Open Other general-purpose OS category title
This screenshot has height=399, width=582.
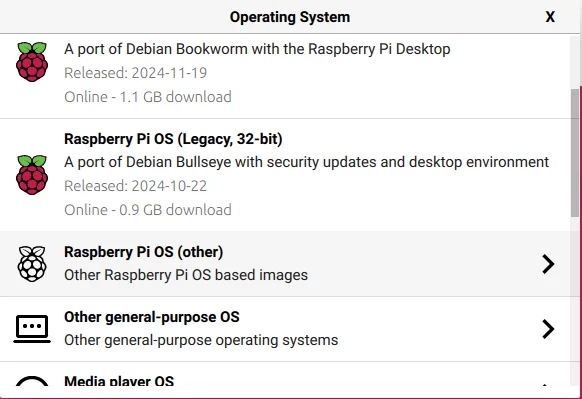tap(152, 317)
